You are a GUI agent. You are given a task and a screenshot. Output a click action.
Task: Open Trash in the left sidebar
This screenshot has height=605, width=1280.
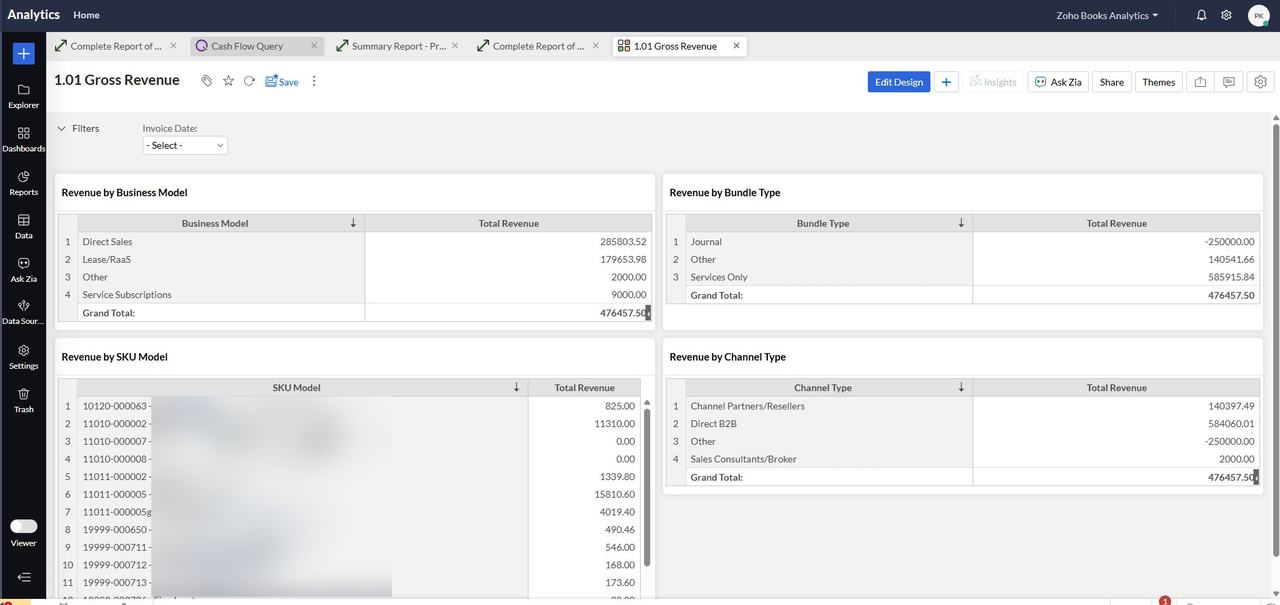click(23, 400)
